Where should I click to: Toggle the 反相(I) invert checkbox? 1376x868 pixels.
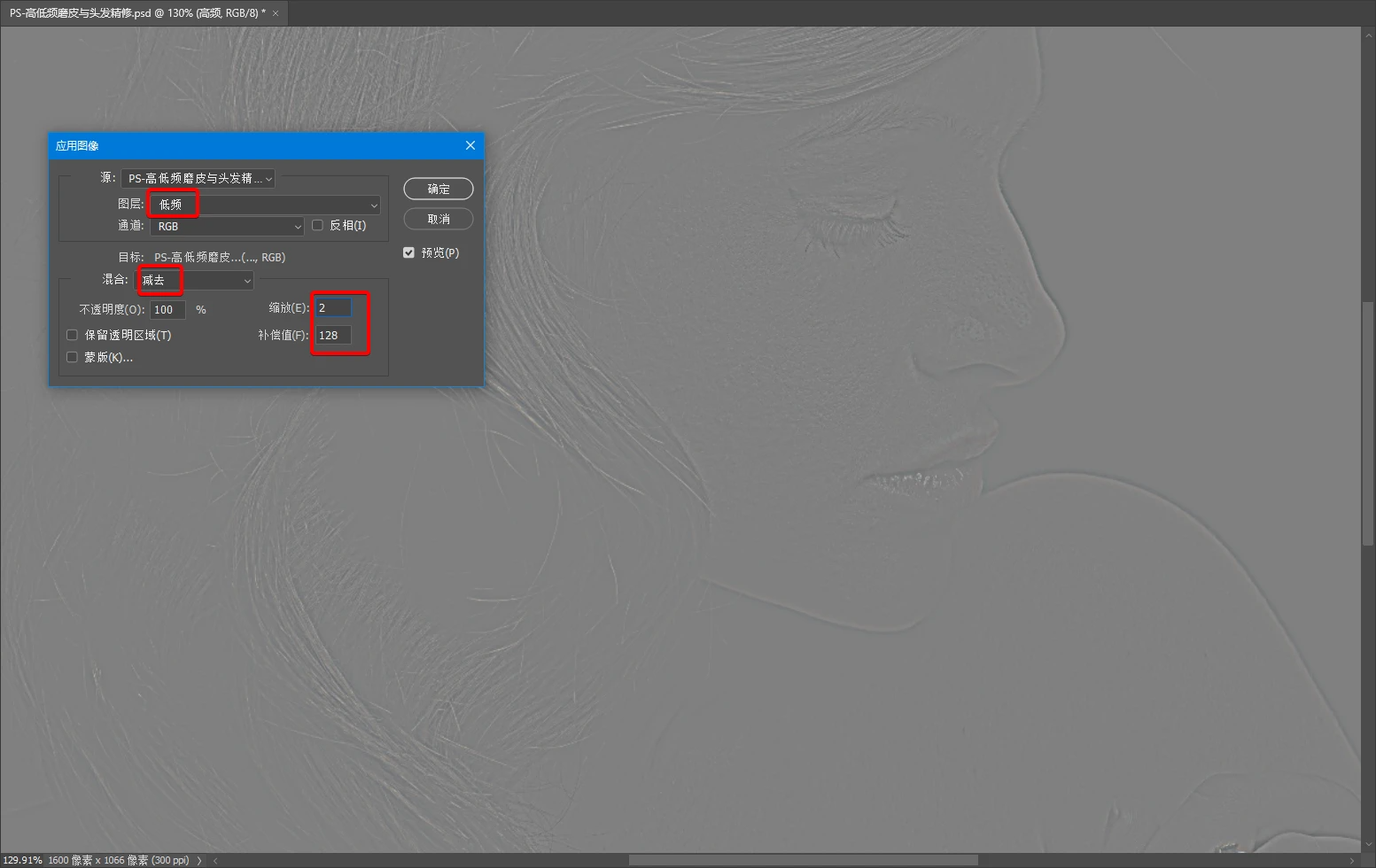[x=318, y=226]
